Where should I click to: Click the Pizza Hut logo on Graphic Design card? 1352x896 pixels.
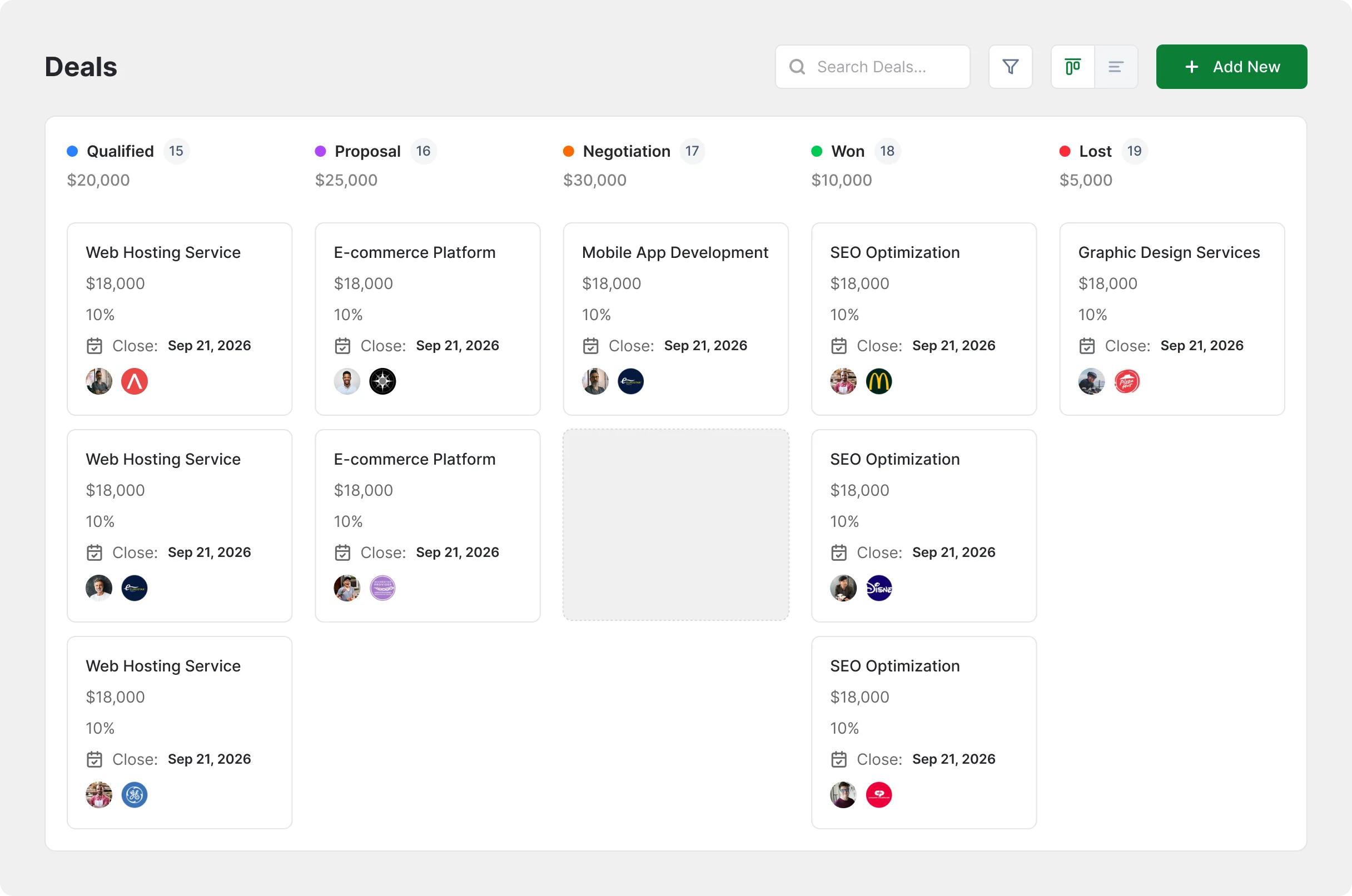click(1127, 381)
